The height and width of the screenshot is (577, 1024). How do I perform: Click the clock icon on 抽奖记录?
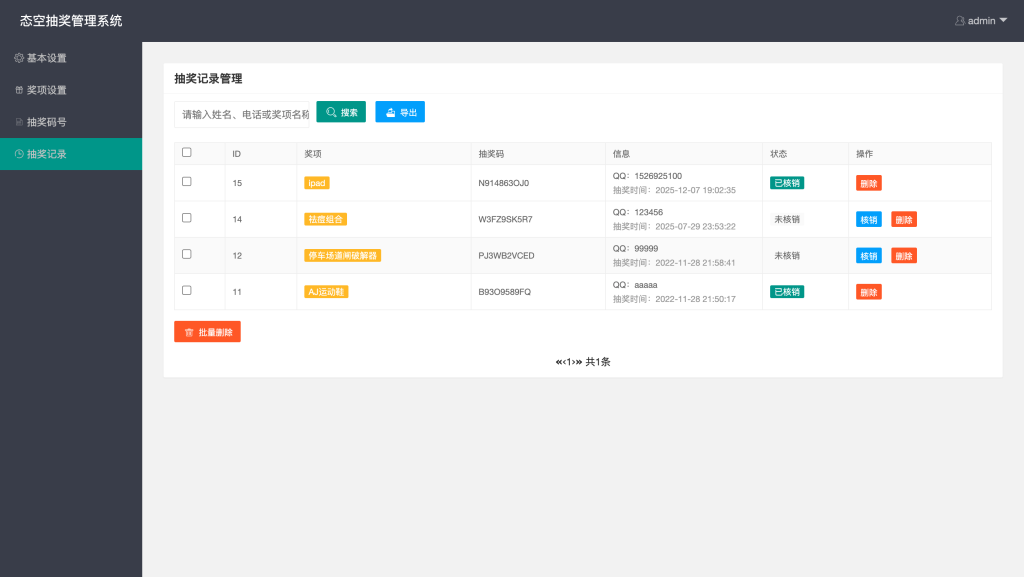18,153
